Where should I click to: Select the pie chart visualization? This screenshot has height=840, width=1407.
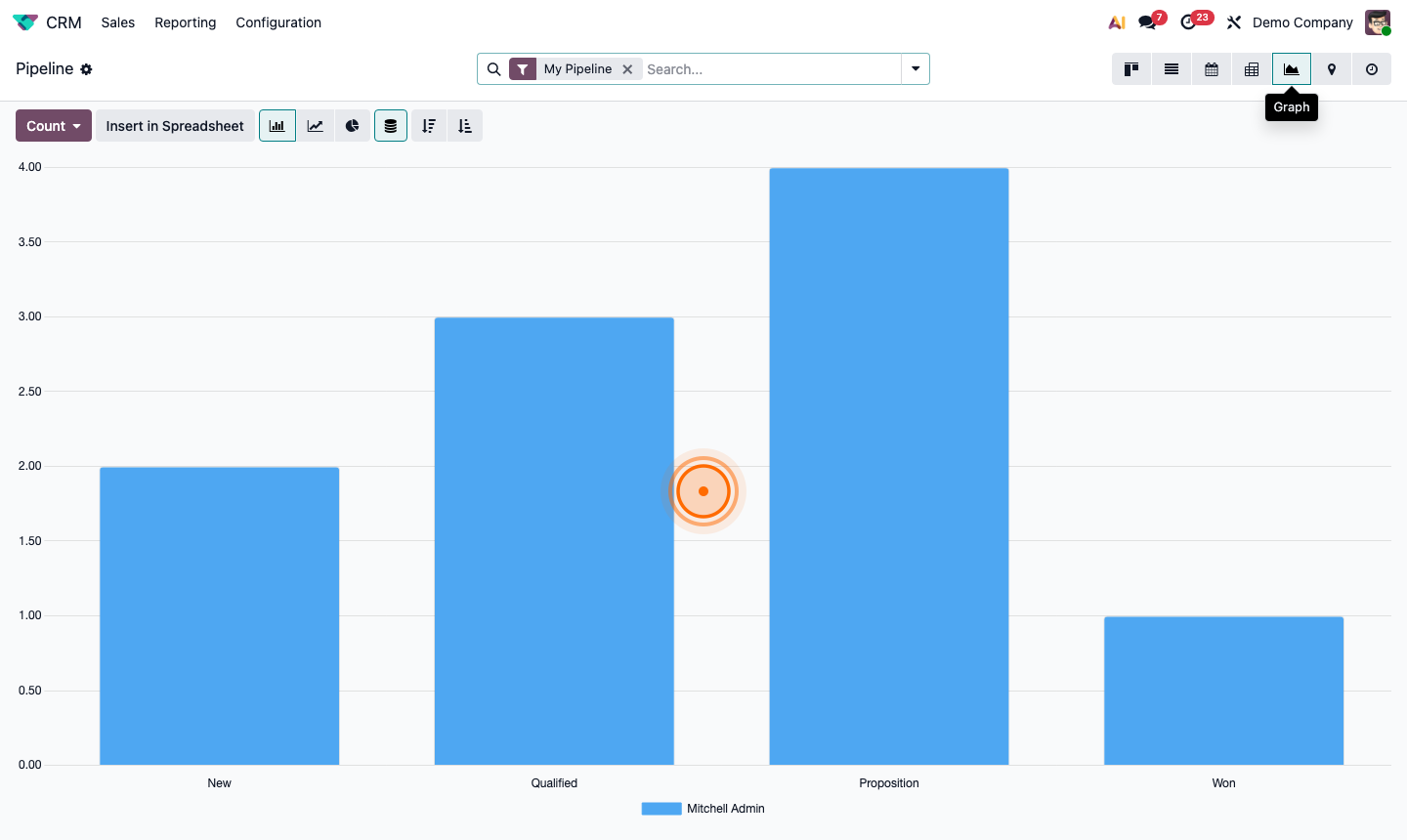point(352,125)
